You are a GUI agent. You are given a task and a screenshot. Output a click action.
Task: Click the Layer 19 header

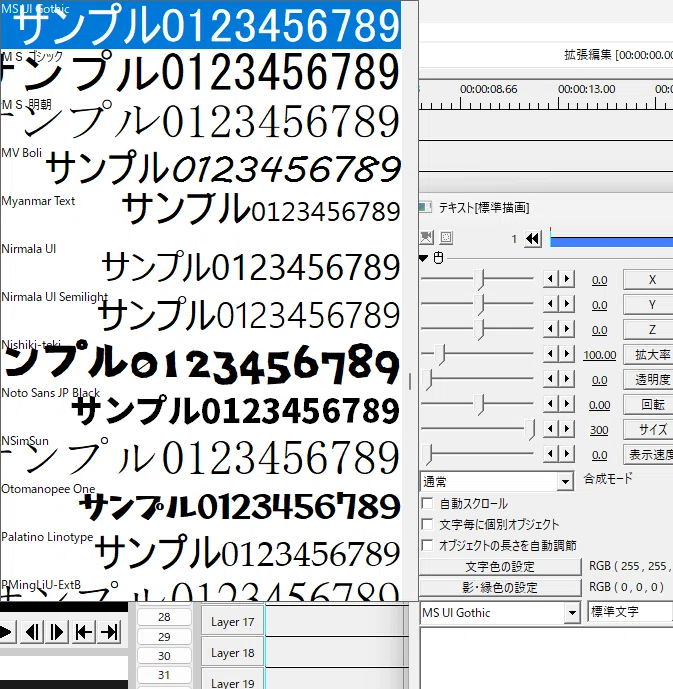pos(232,679)
